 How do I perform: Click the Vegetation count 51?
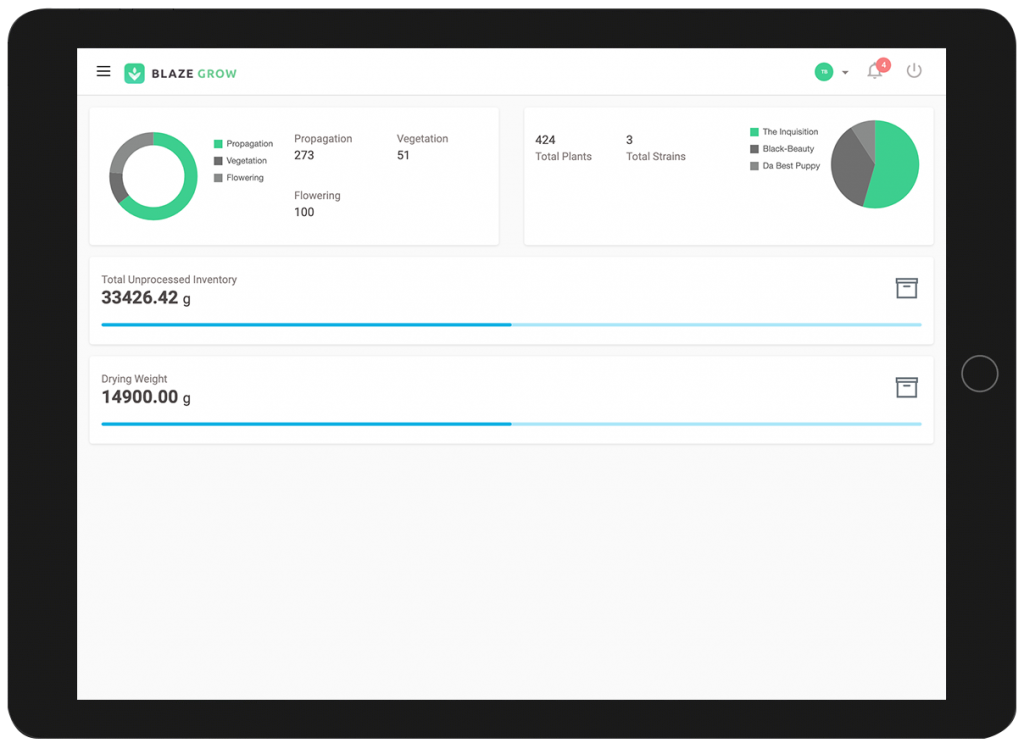403,155
